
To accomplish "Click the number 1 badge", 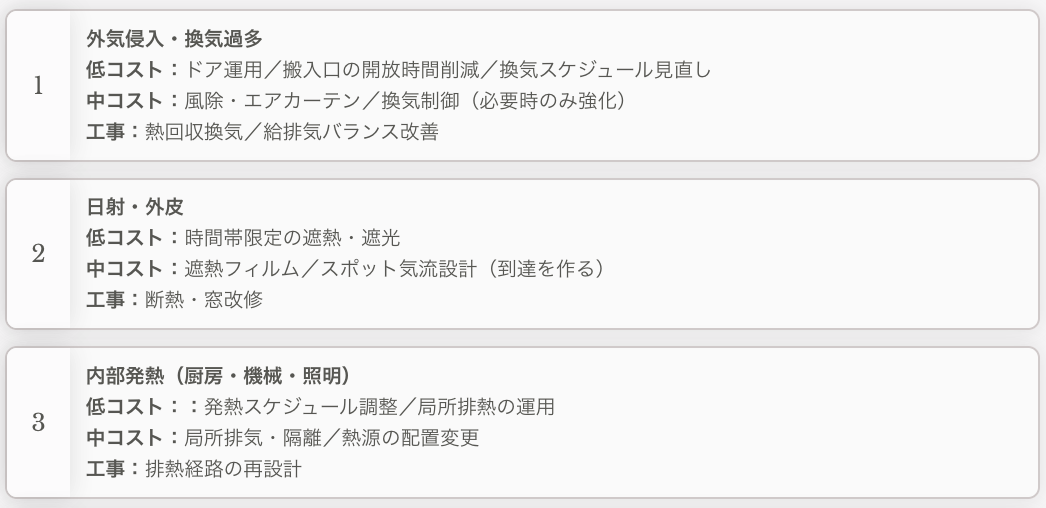I will coord(38,86).
